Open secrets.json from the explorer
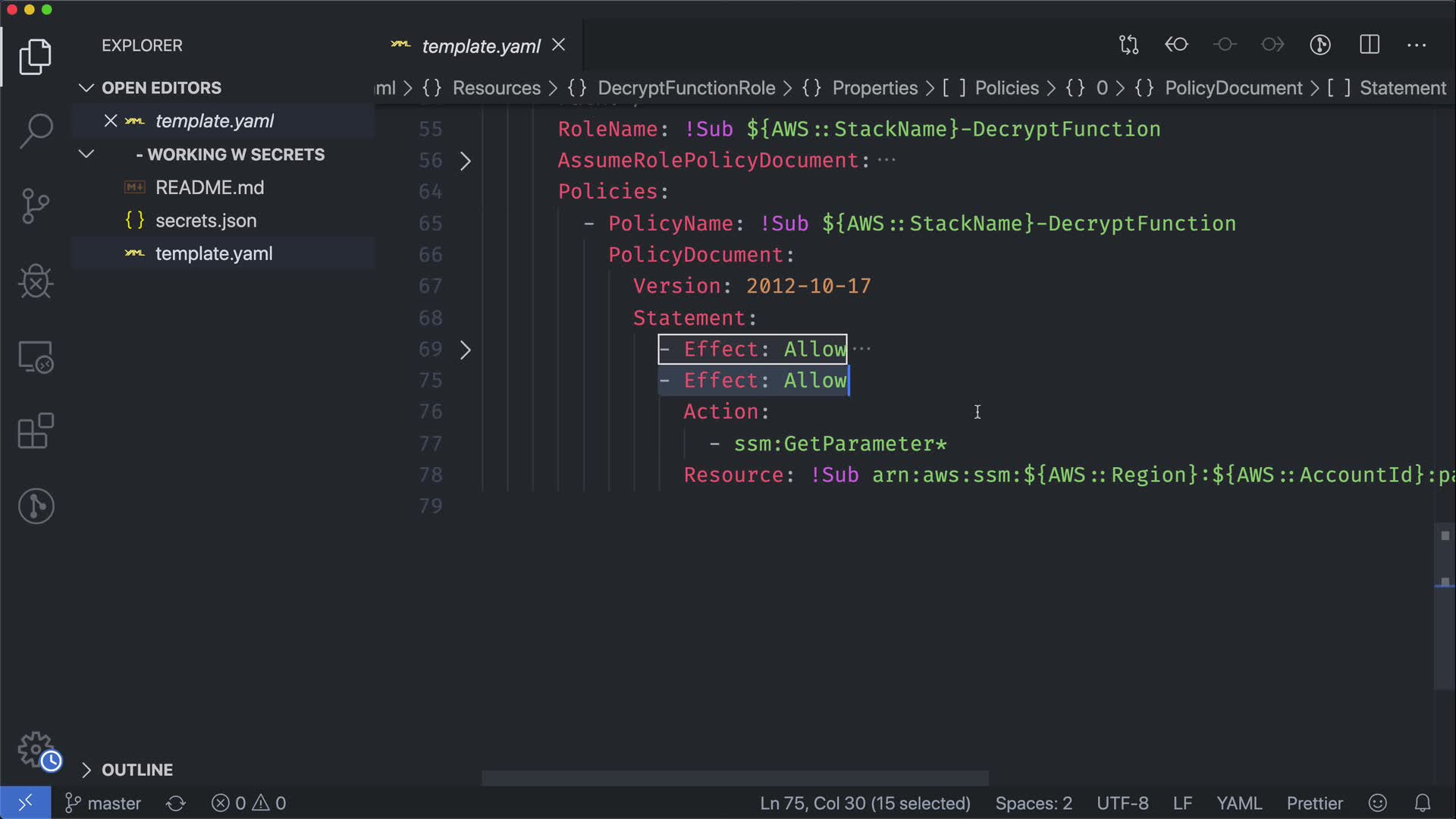Image resolution: width=1456 pixels, height=819 pixels. [206, 221]
